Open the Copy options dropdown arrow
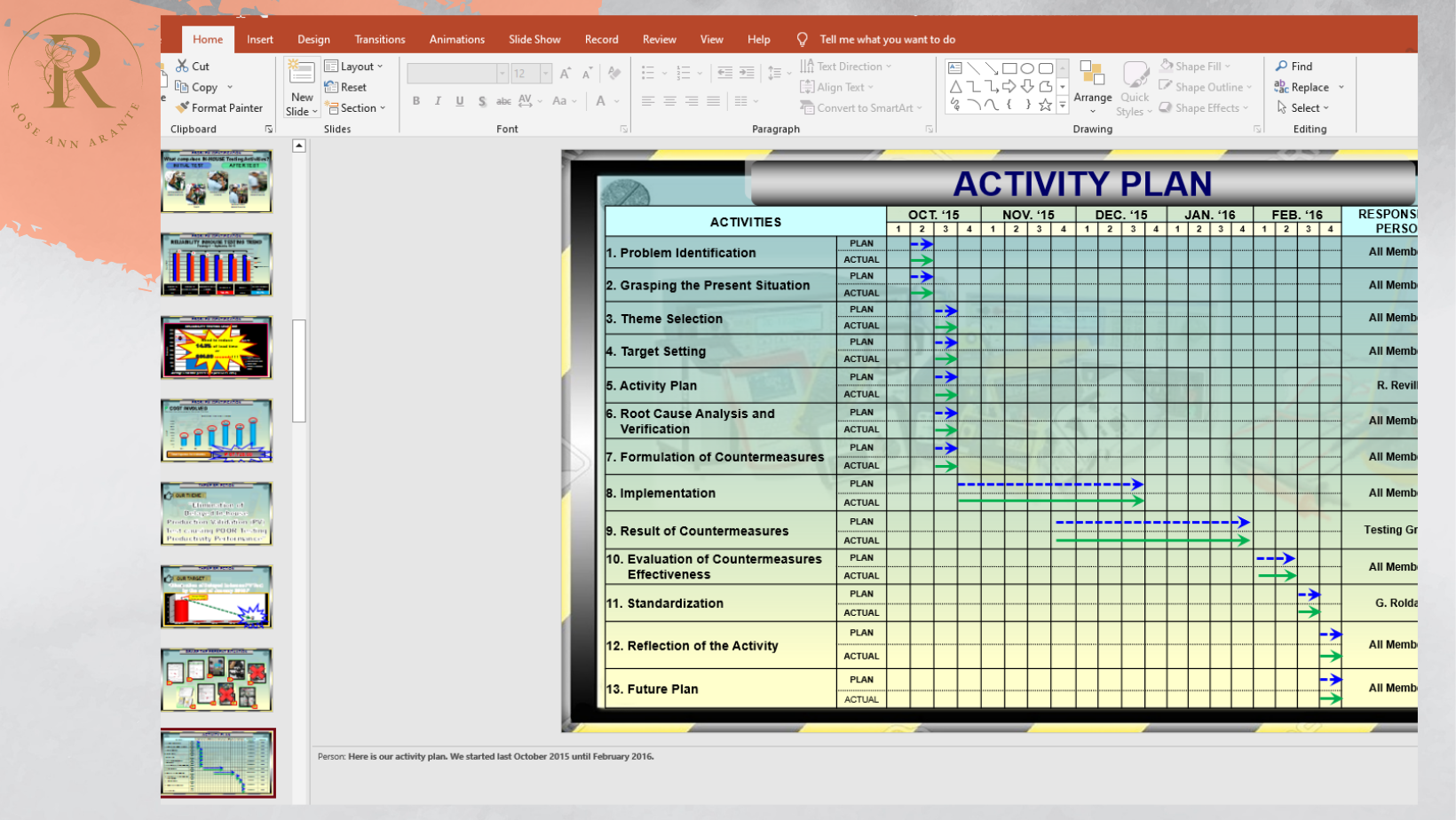Image resolution: width=1456 pixels, height=820 pixels. point(230,88)
